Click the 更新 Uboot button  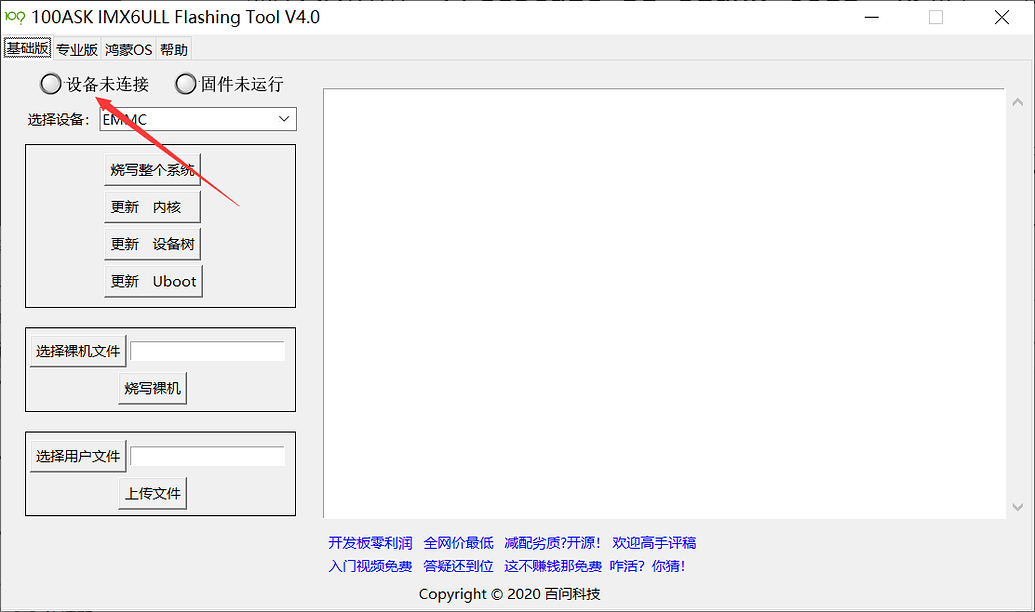153,281
